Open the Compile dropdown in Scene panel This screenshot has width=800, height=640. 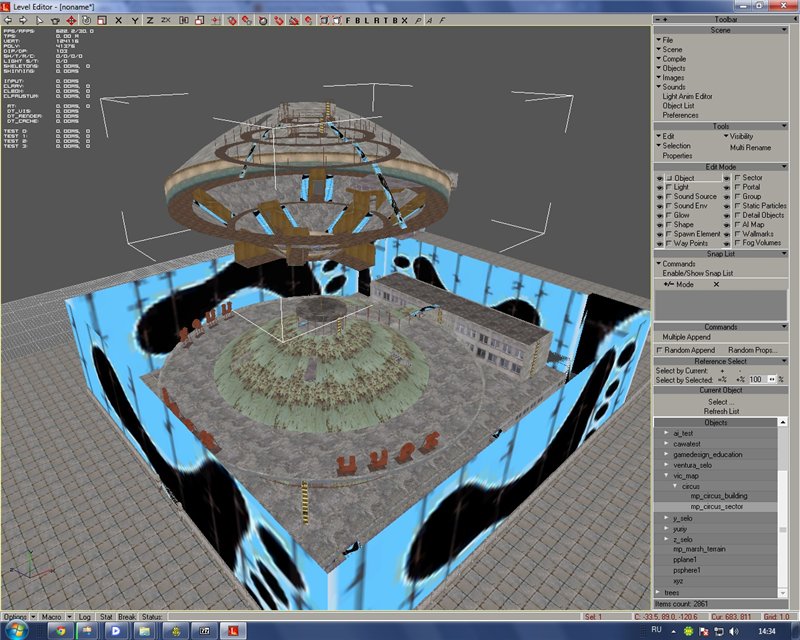[675, 58]
